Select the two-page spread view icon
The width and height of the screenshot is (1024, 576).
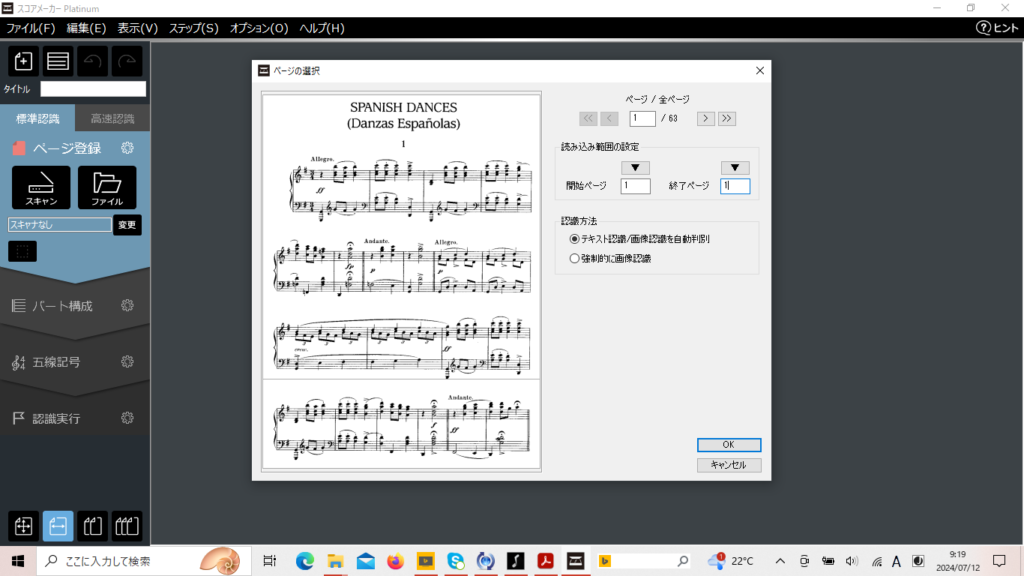[92, 525]
